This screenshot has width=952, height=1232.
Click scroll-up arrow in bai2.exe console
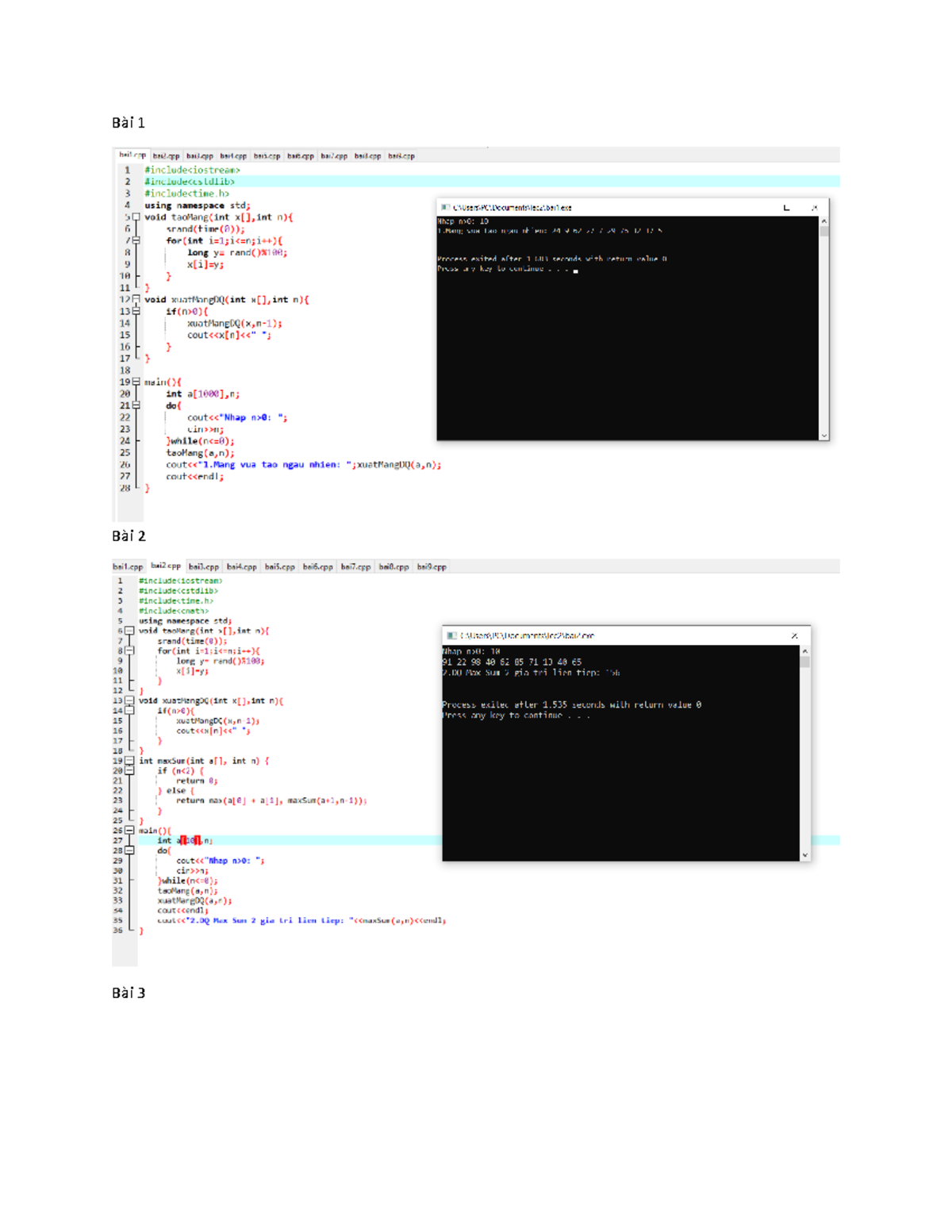(804, 651)
